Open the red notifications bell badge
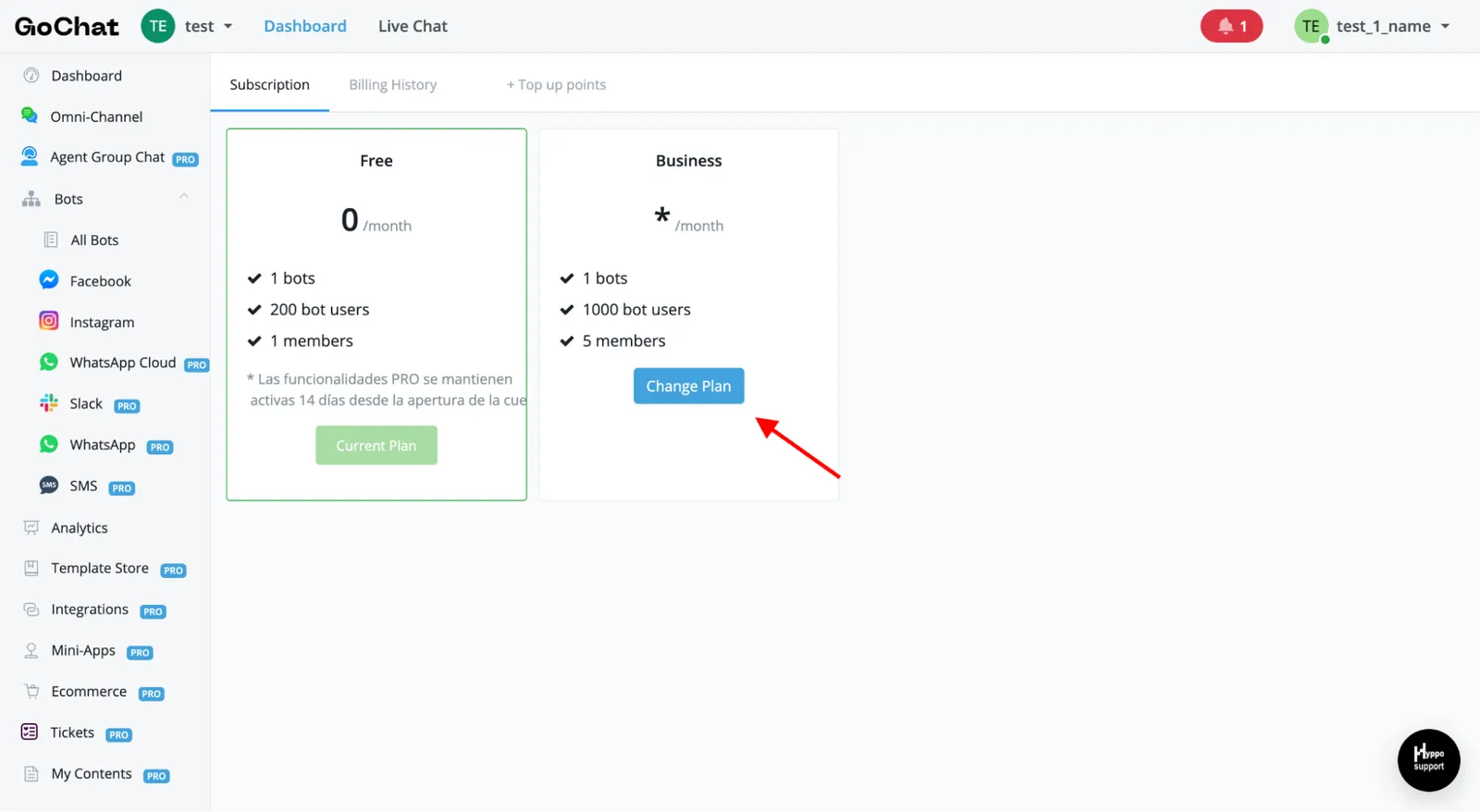The width and height of the screenshot is (1480, 812). (1232, 26)
